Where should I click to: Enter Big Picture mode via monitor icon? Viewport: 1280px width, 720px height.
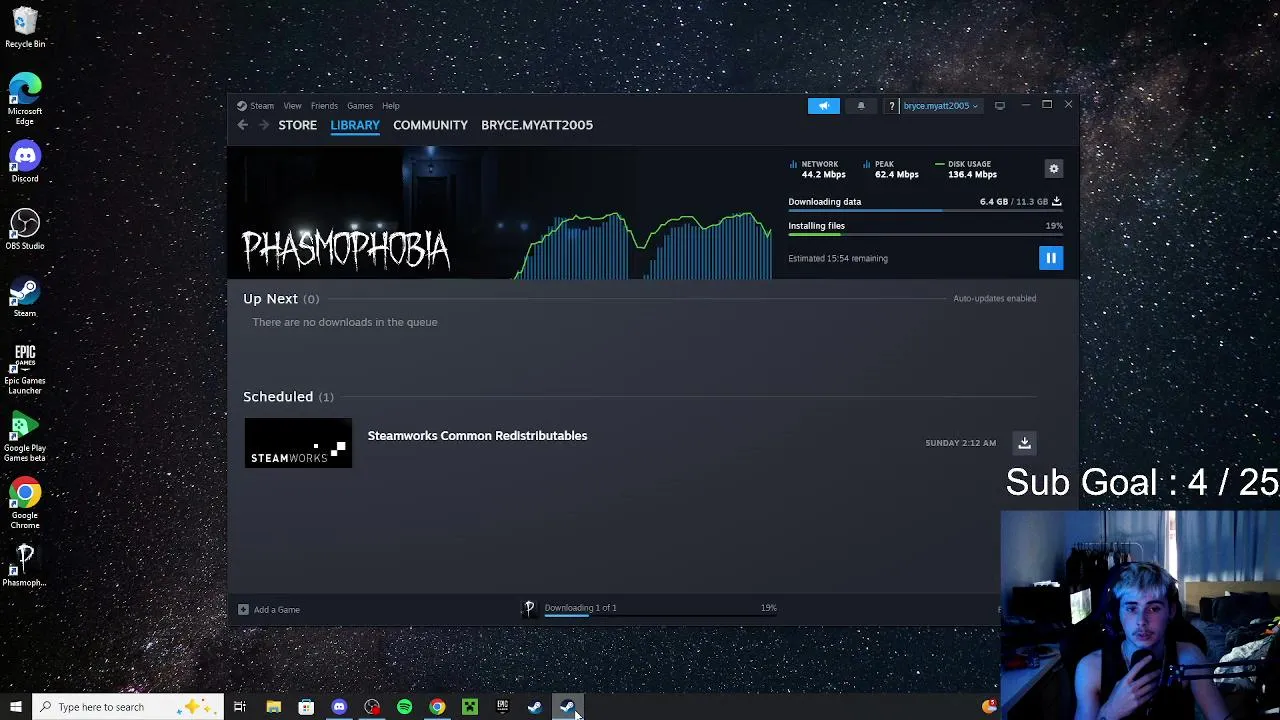click(x=1000, y=106)
